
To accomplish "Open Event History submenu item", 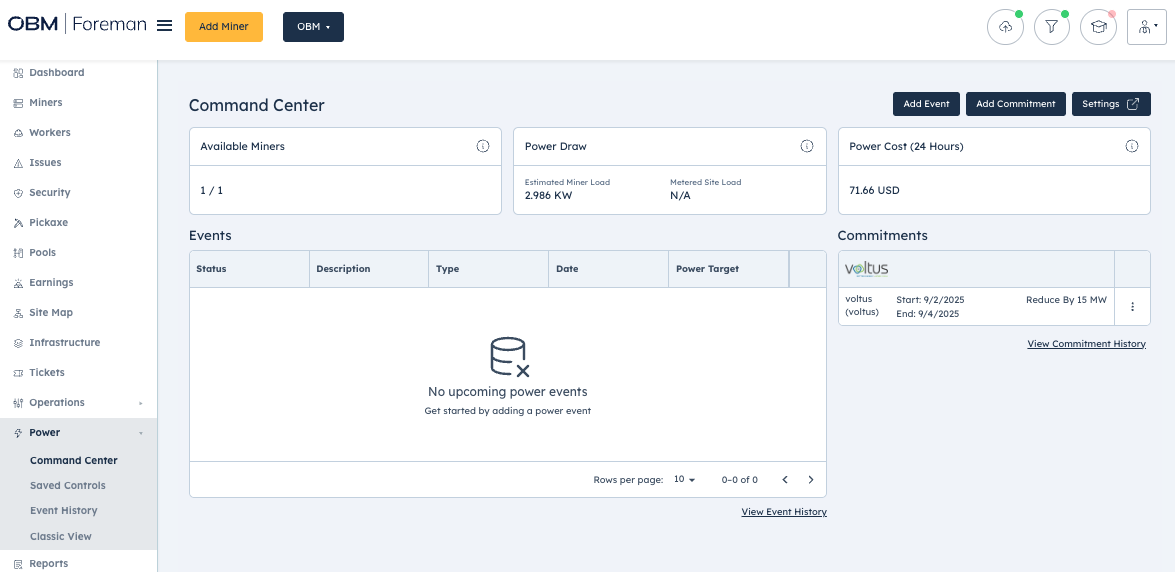I will pos(64,511).
